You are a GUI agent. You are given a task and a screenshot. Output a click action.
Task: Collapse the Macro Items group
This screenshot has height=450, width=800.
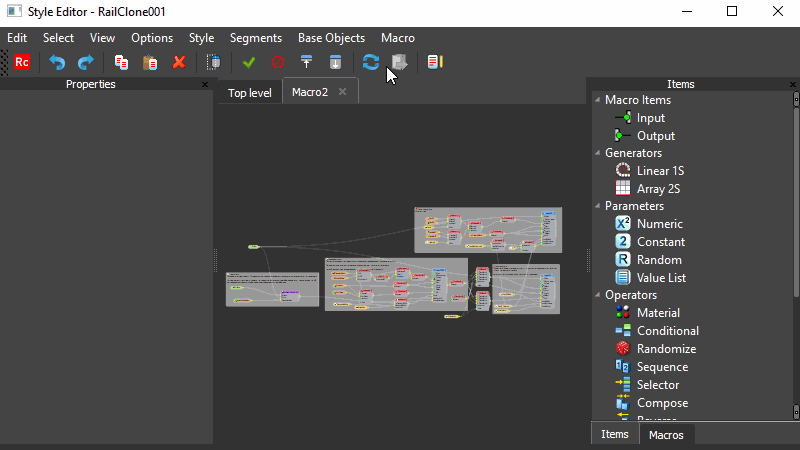click(597, 100)
